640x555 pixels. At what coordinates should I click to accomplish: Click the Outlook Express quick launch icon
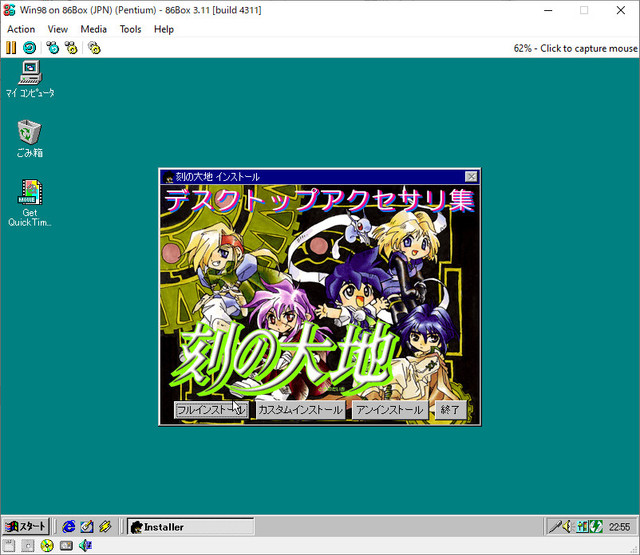[x=87, y=527]
